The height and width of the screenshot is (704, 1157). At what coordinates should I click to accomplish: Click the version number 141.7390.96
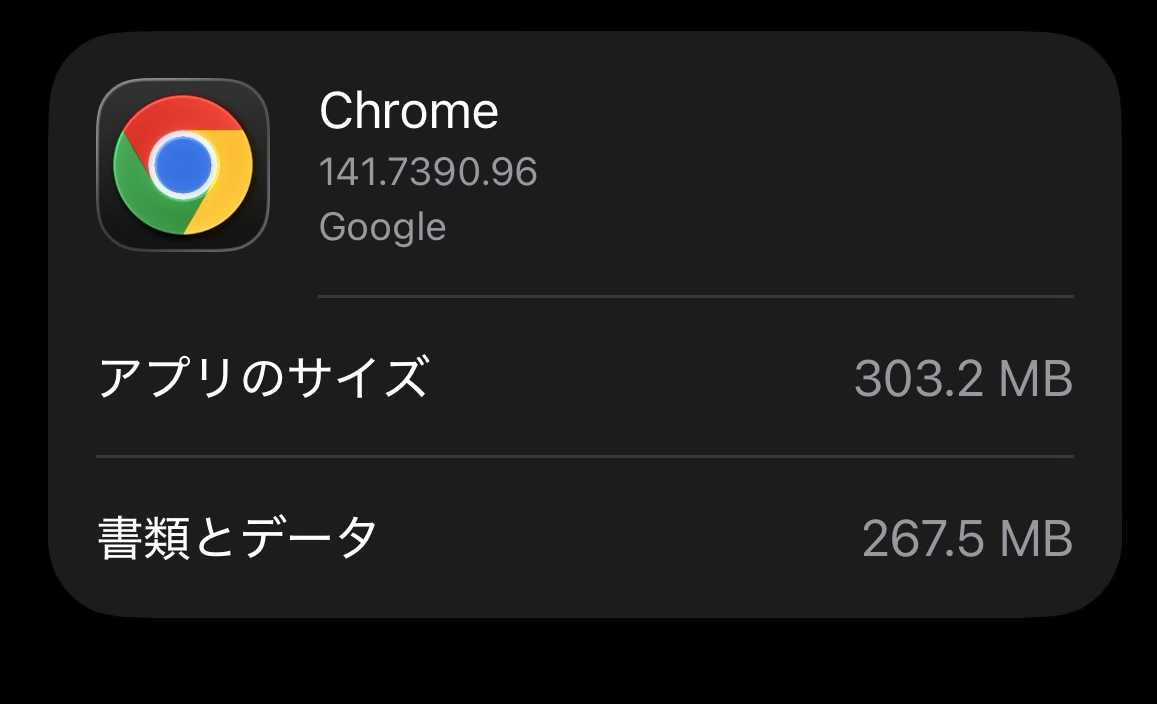(428, 172)
